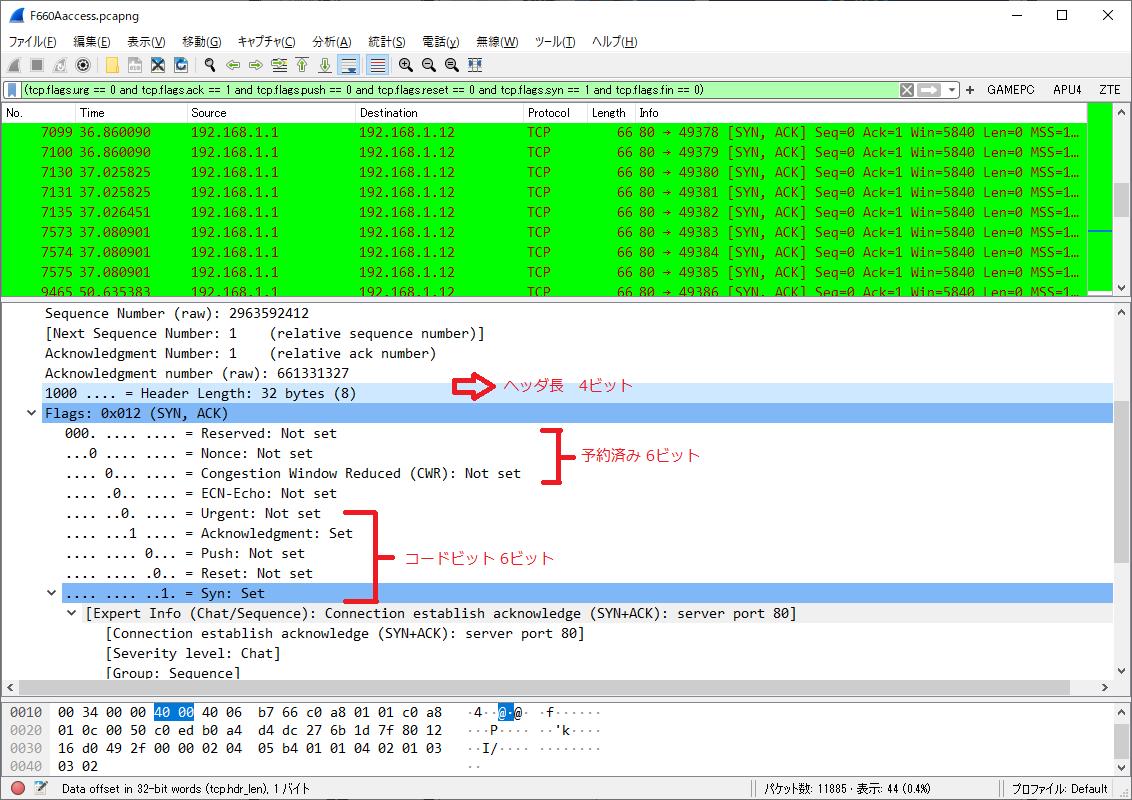Select the Severity level: Chat line
This screenshot has height=800, width=1132.
click(193, 653)
